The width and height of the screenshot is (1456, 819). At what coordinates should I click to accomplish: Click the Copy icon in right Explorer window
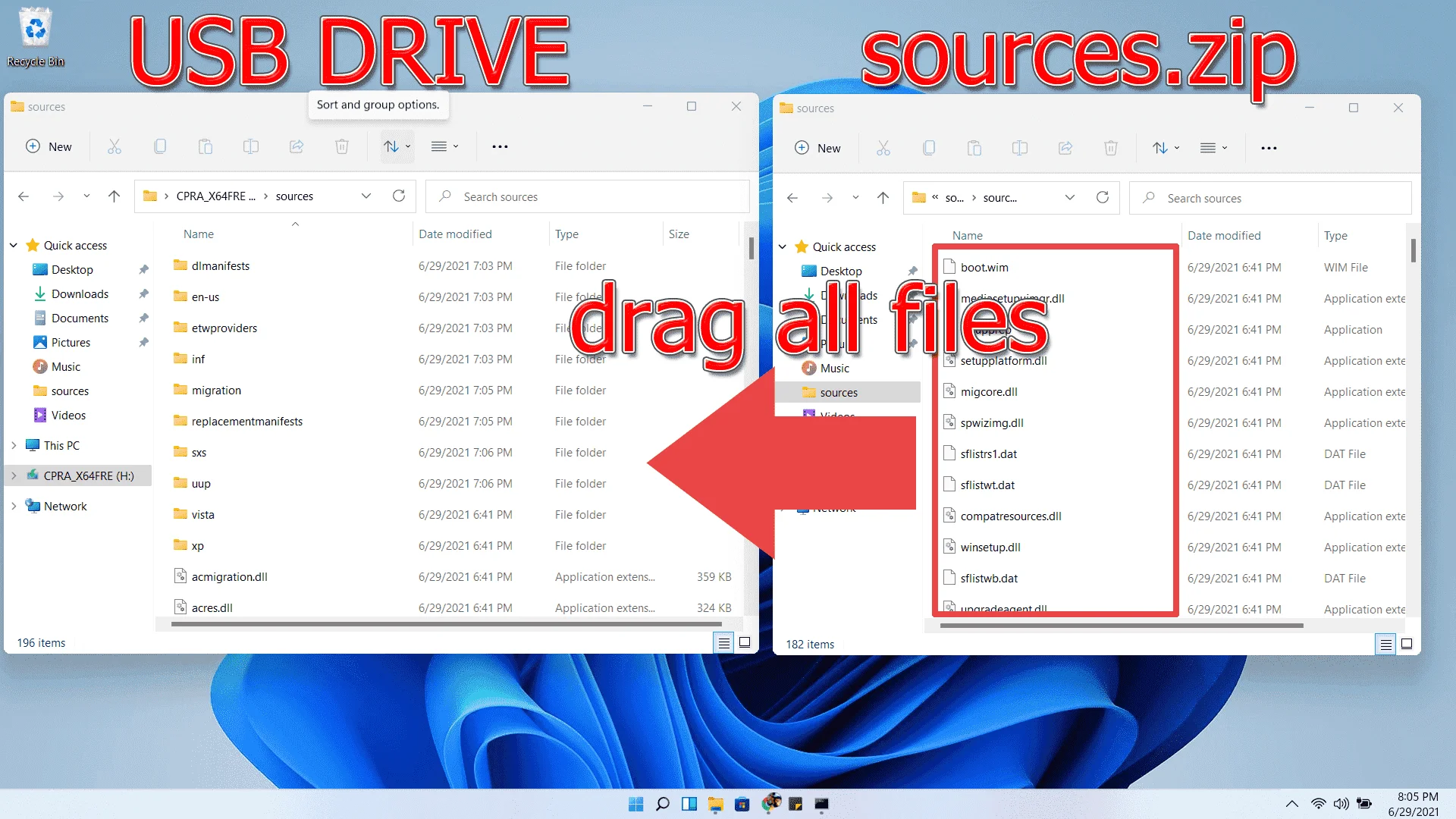929,148
